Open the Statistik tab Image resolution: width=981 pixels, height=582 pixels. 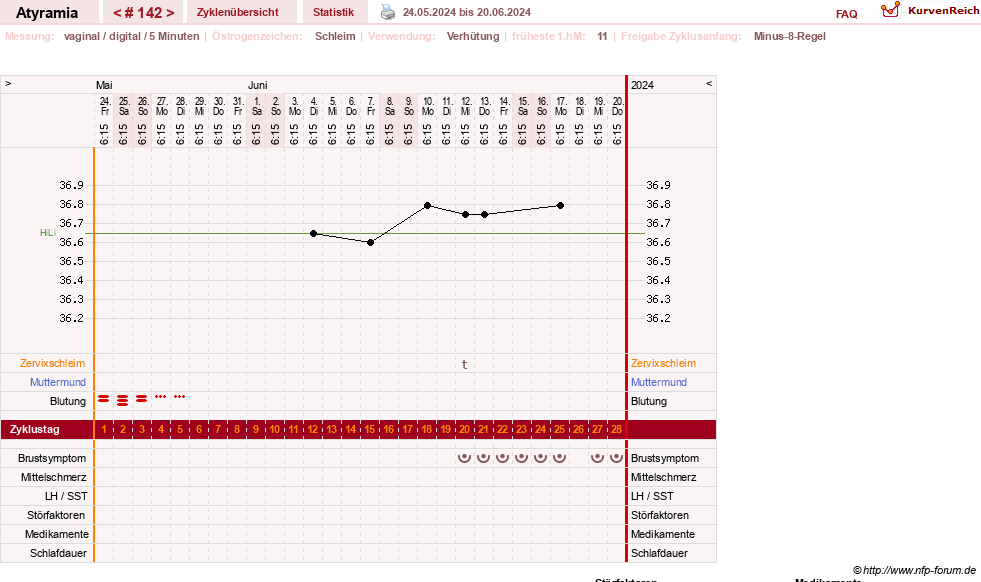(x=333, y=12)
